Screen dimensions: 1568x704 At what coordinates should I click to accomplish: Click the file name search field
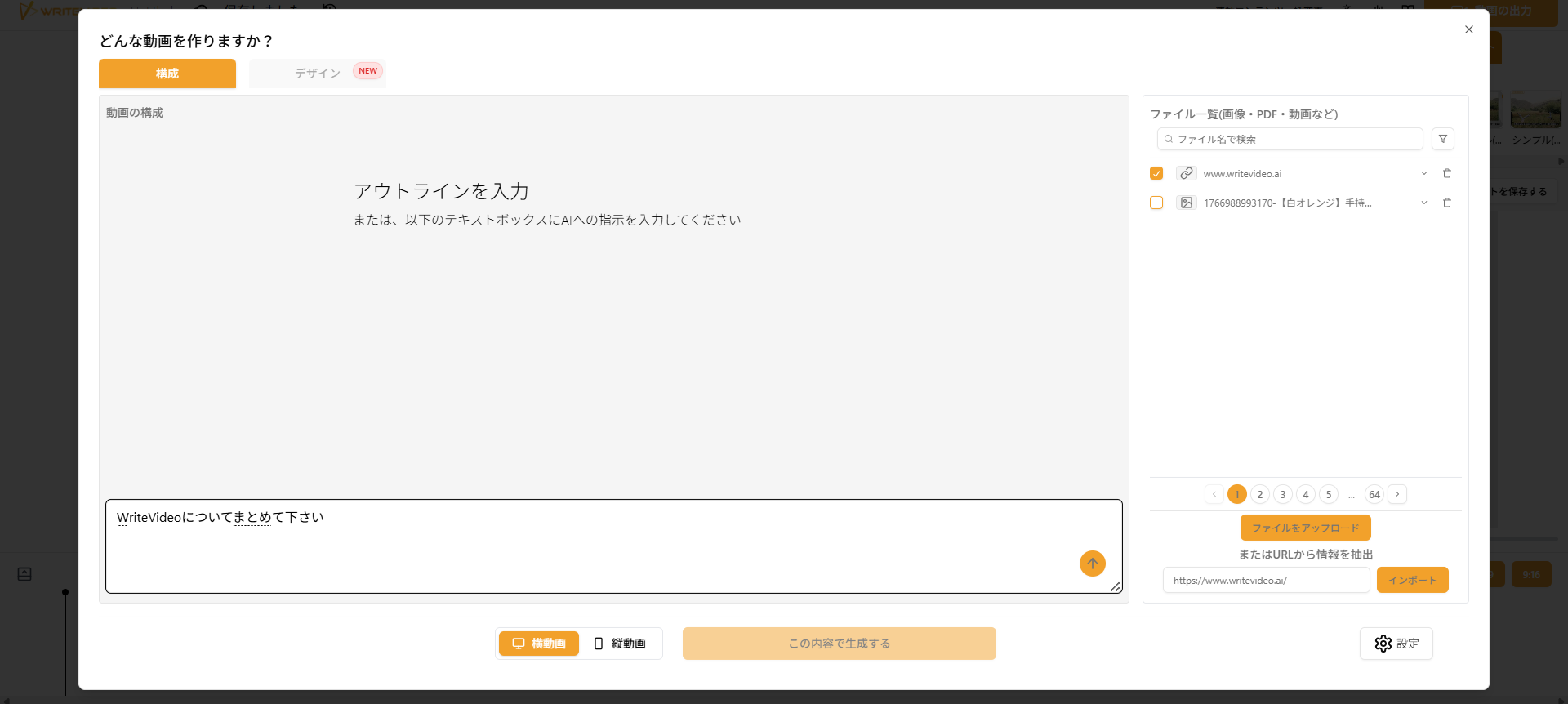click(1290, 139)
